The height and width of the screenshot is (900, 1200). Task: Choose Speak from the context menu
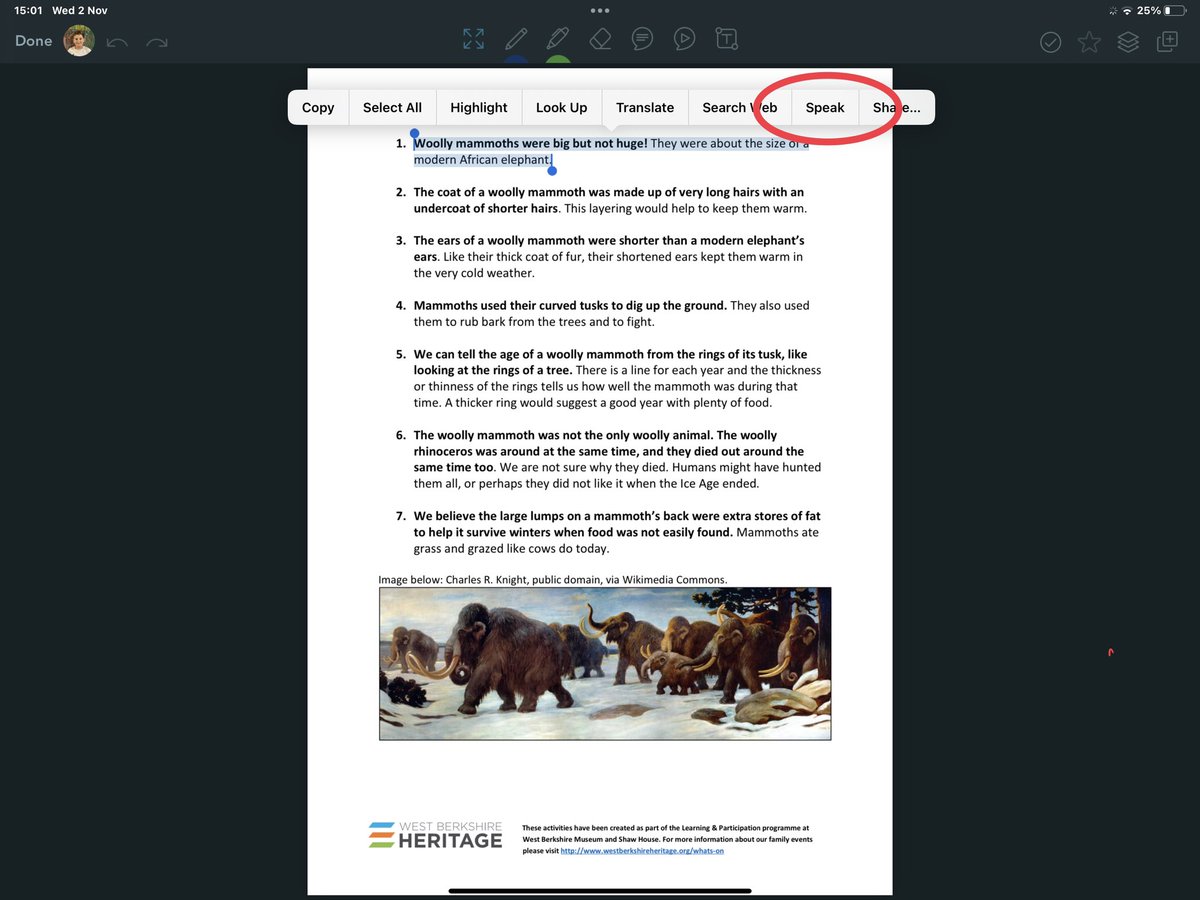(825, 107)
